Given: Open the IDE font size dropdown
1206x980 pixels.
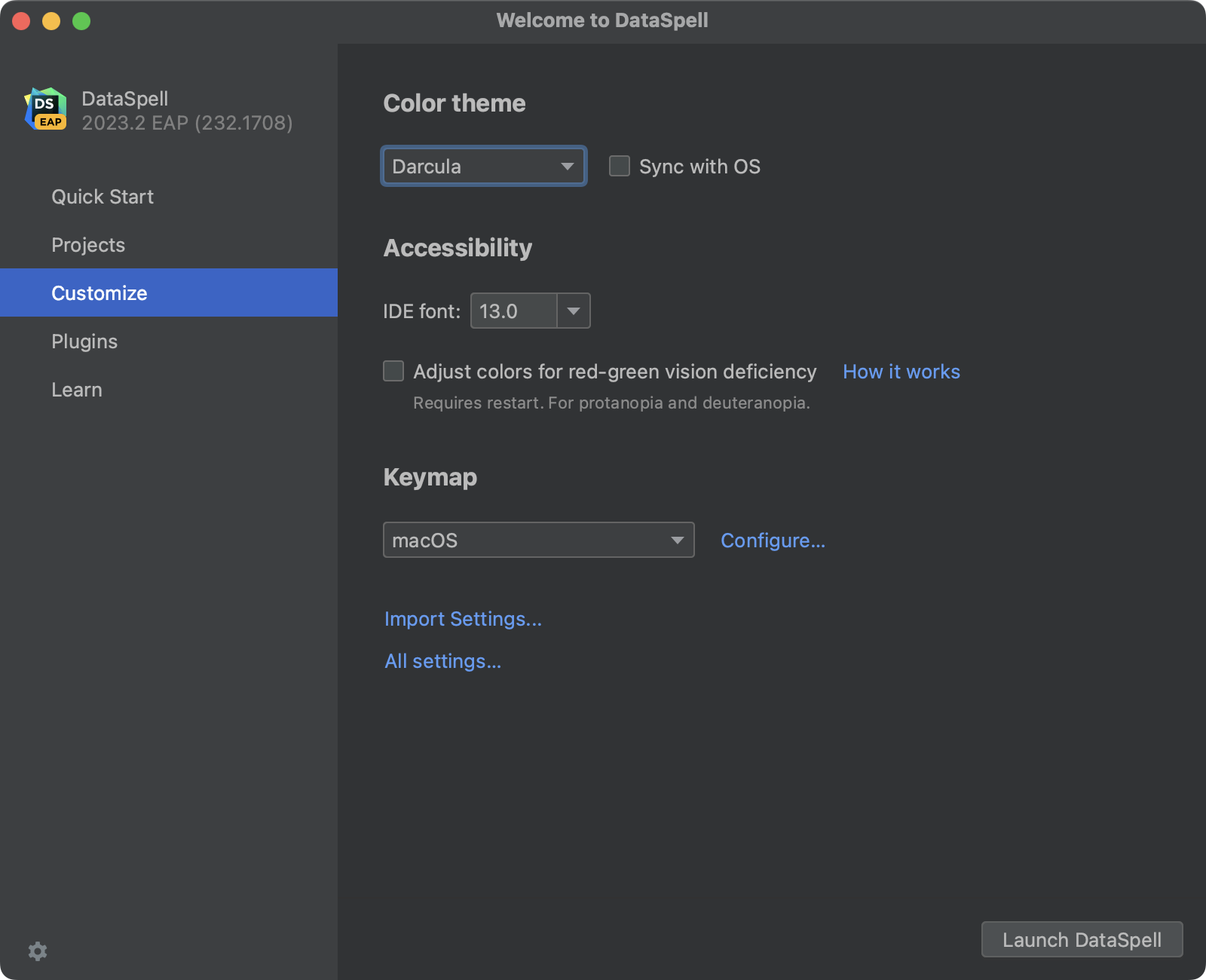Looking at the screenshot, I should 530,311.
